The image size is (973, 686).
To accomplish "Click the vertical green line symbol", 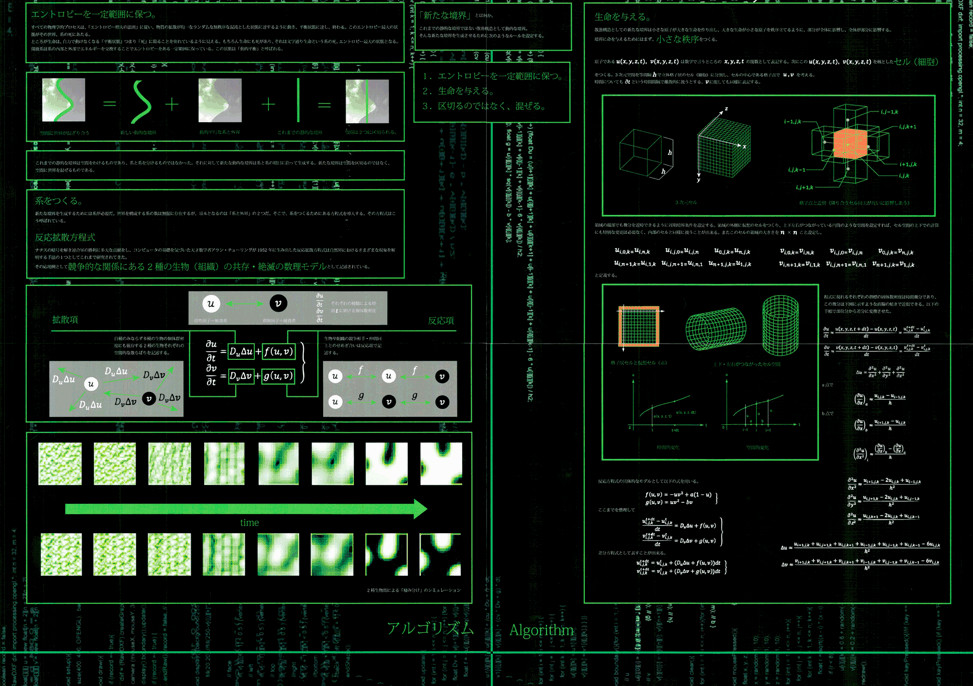I will (297, 102).
